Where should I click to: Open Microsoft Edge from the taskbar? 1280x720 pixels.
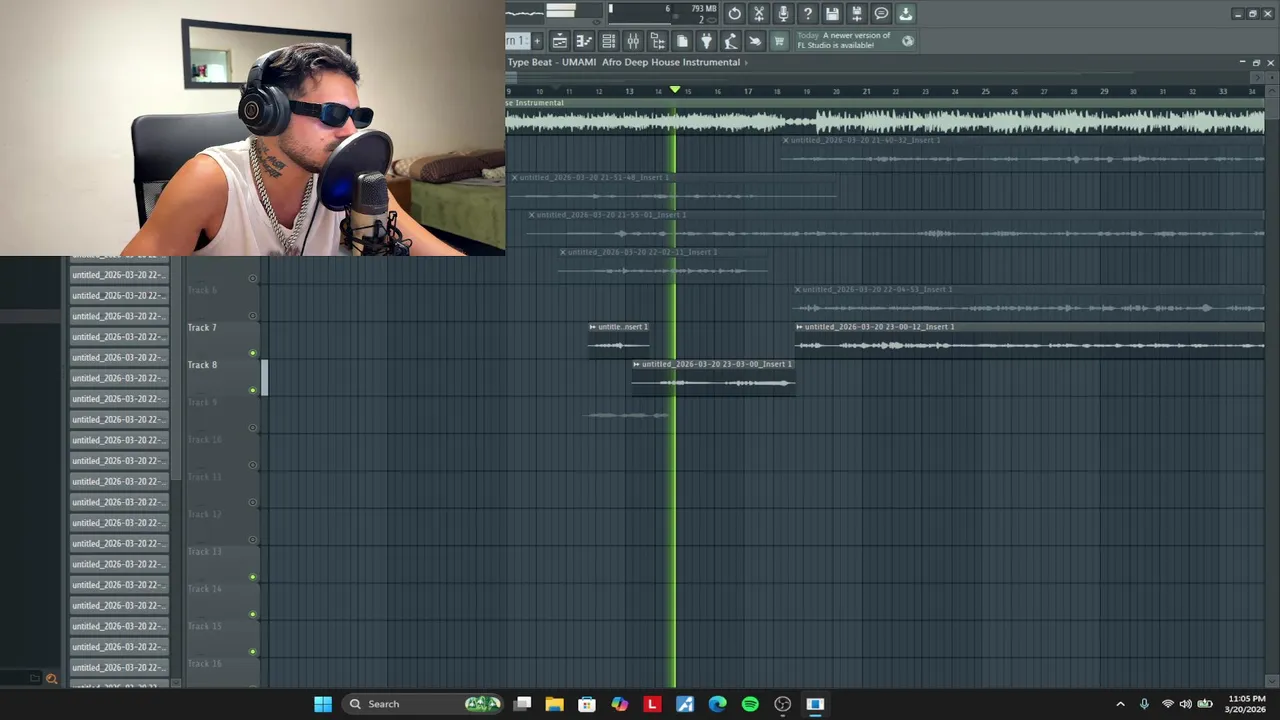[x=717, y=704]
